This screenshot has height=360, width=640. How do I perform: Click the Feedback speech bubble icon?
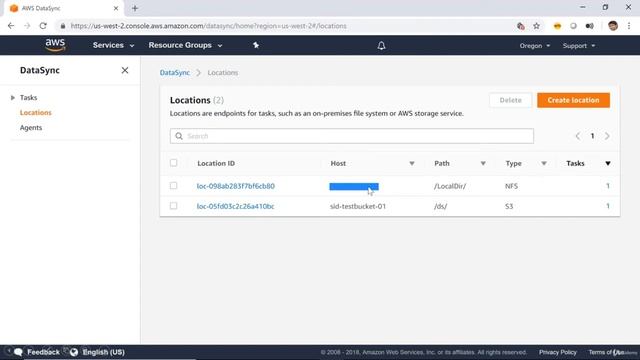tap(18, 352)
